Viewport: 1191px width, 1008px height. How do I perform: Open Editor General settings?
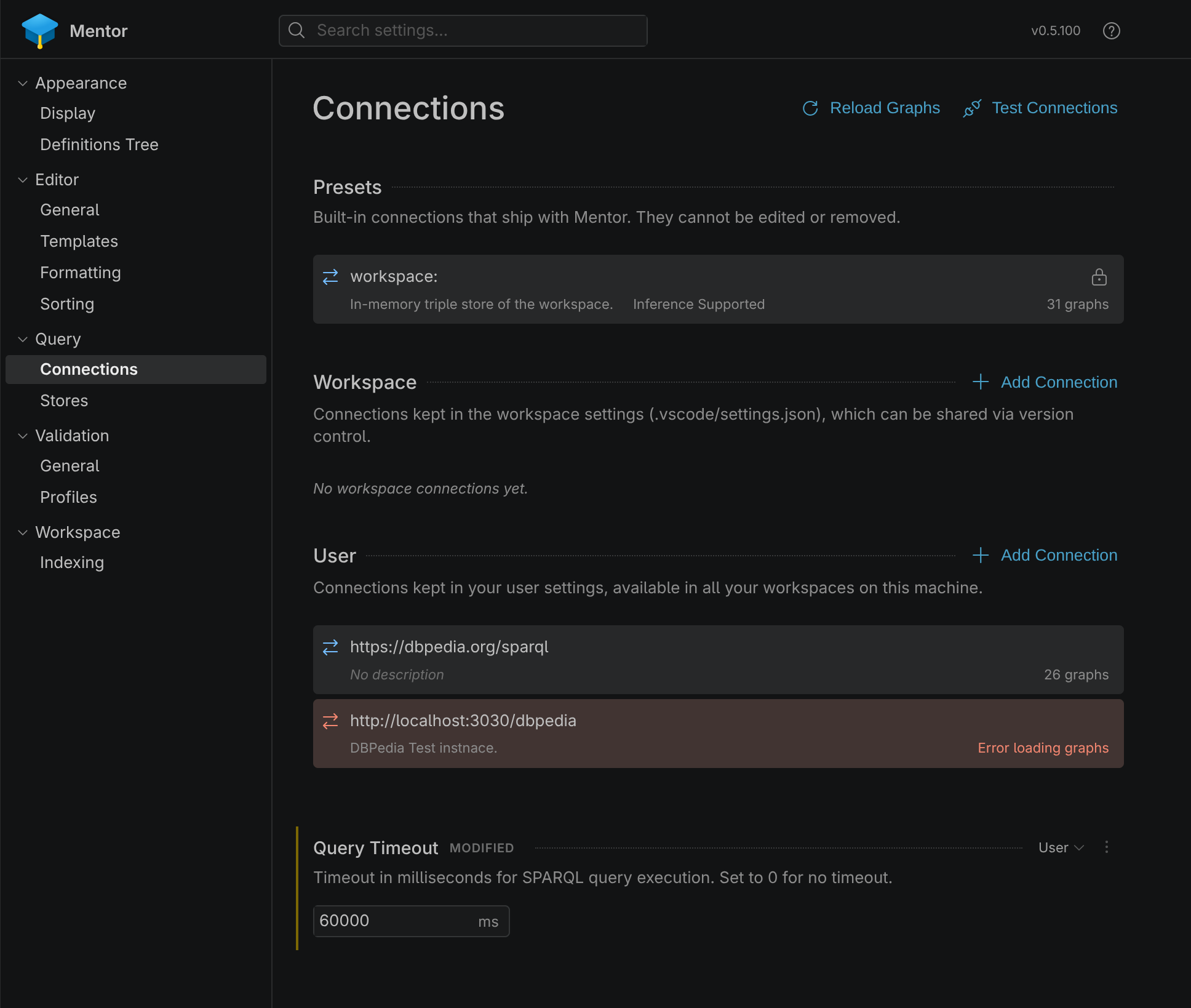[70, 210]
